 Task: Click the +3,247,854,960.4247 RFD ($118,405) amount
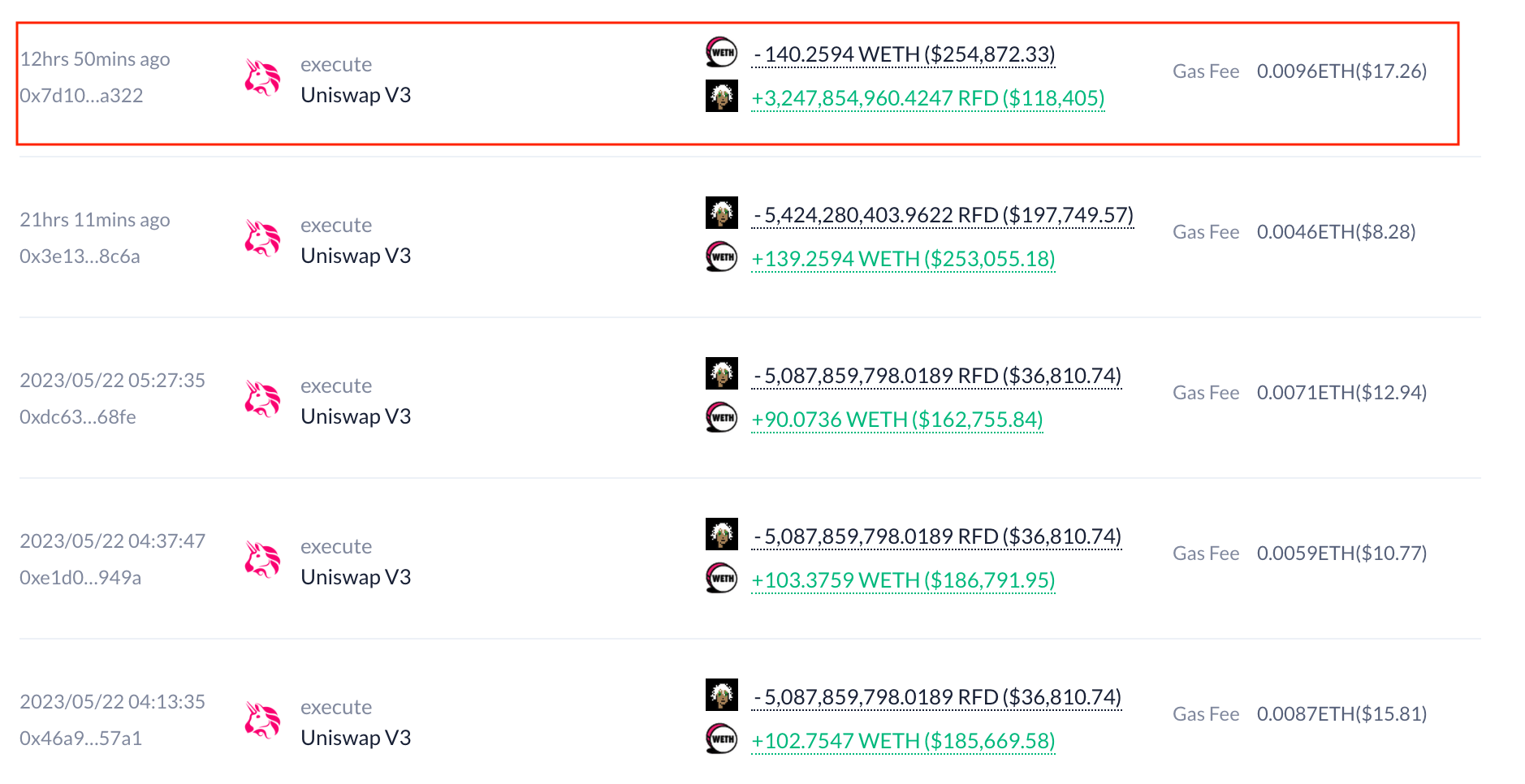928,98
